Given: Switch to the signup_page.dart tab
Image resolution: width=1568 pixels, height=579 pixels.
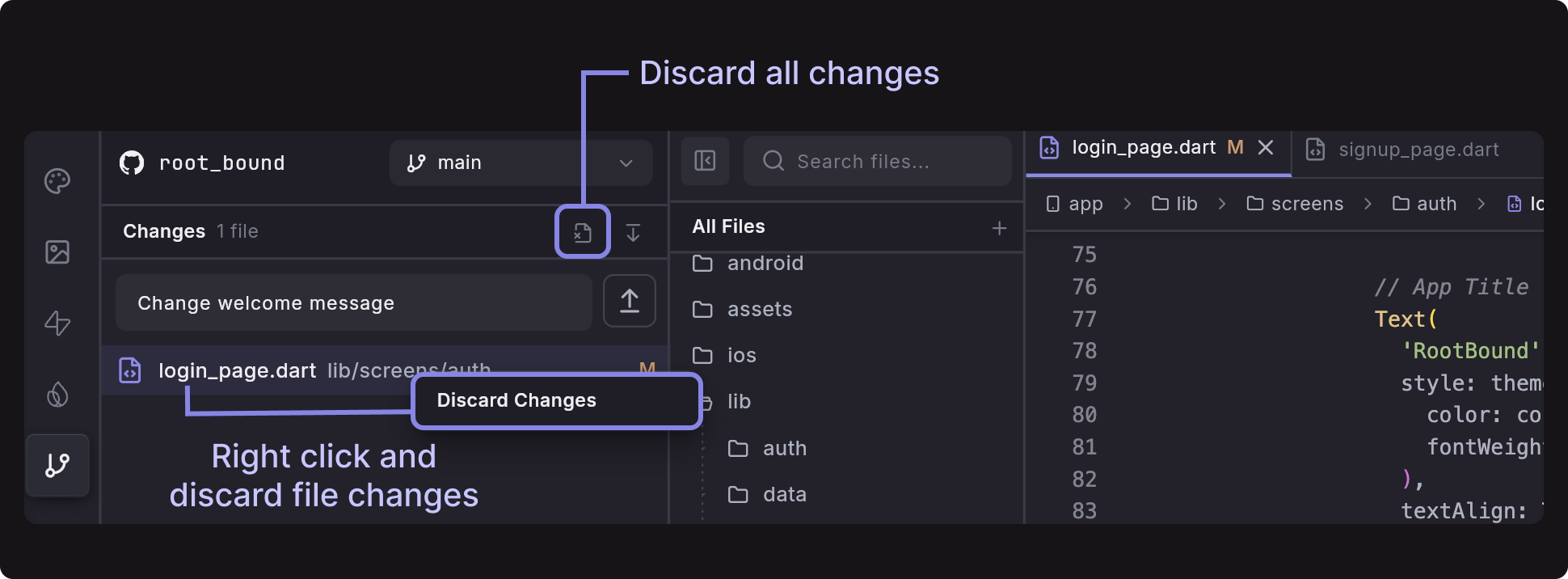Looking at the screenshot, I should click(1418, 150).
